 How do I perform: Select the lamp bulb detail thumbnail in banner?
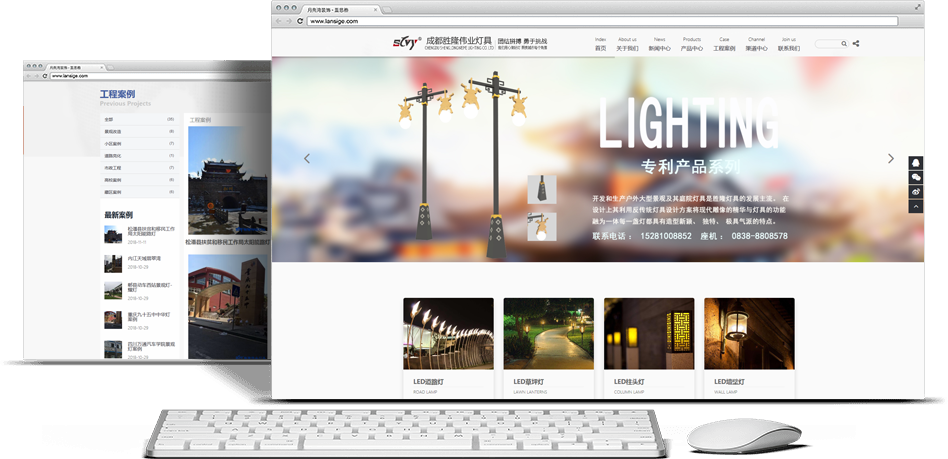point(542,227)
